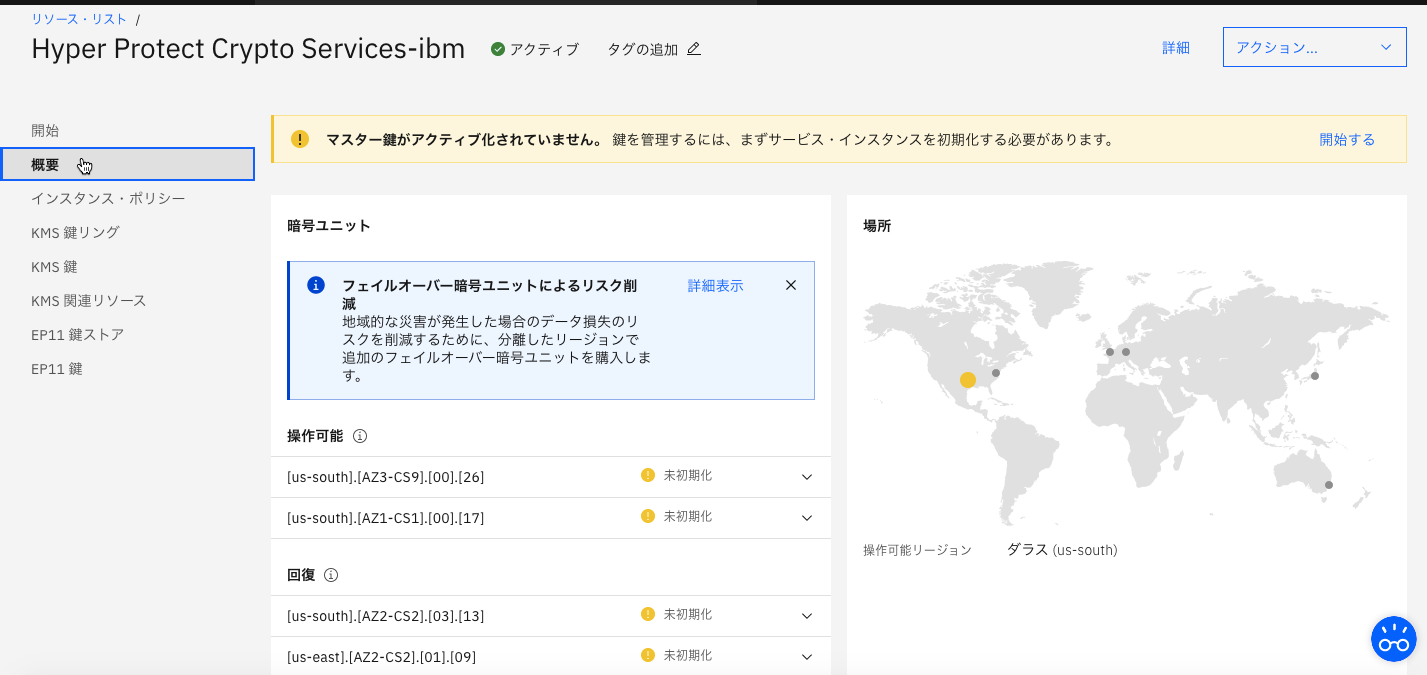Image resolution: width=1427 pixels, height=675 pixels.
Task: Expand the [us-south].[AZ3-CS9].[00].[26] crypto unit row
Action: coord(806,477)
